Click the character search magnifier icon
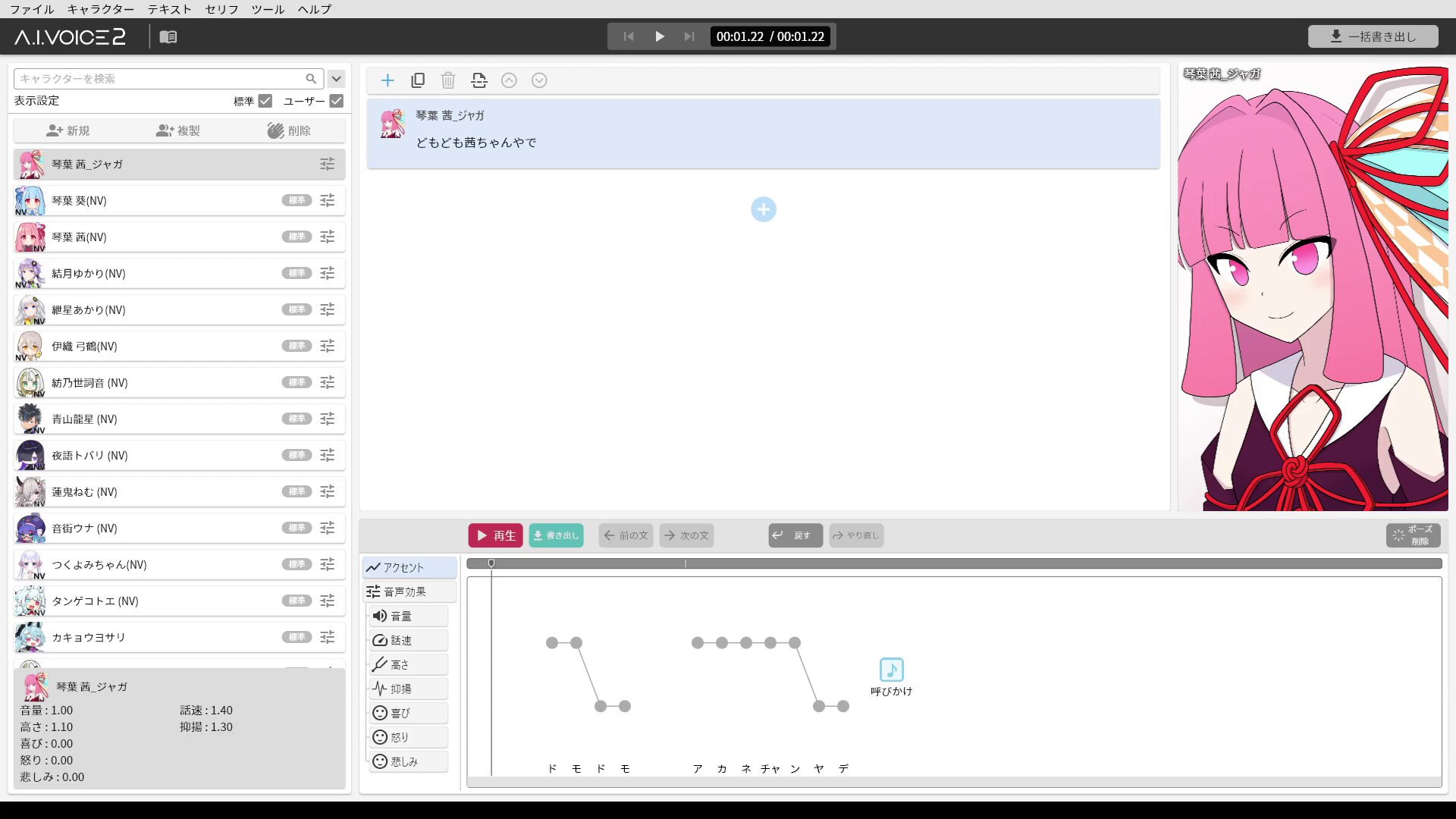This screenshot has height=819, width=1456. tap(311, 79)
